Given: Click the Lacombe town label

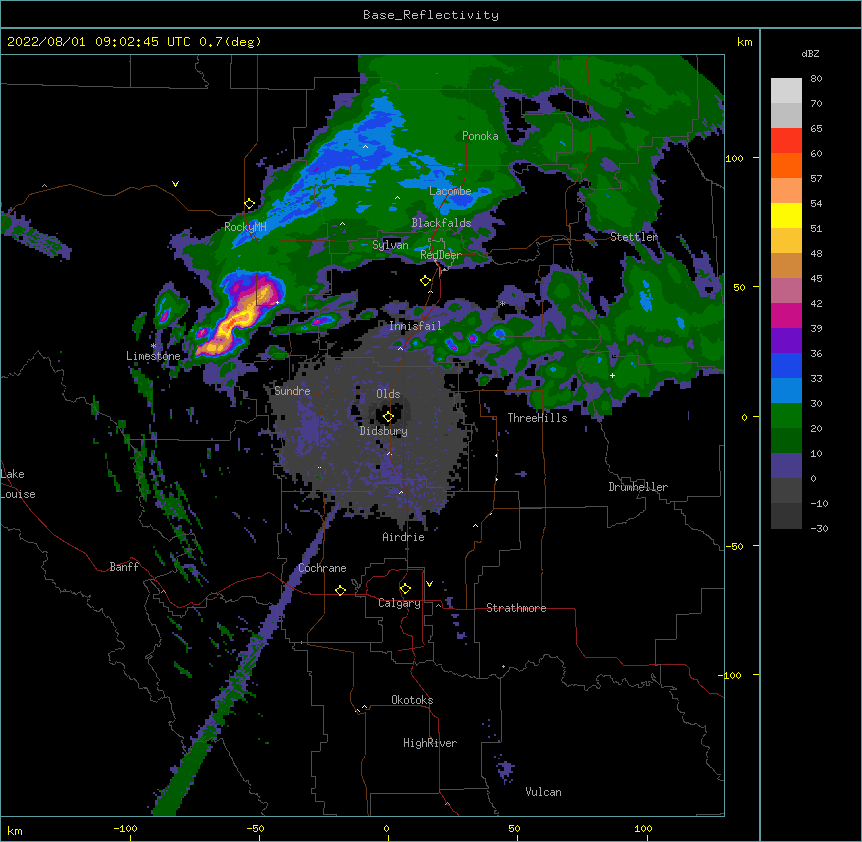Looking at the screenshot, I should click(x=450, y=191).
